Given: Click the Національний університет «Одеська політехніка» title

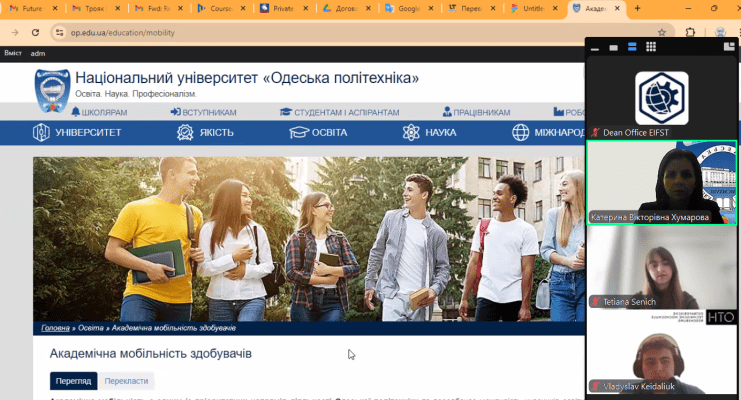Looking at the screenshot, I should point(247,78).
